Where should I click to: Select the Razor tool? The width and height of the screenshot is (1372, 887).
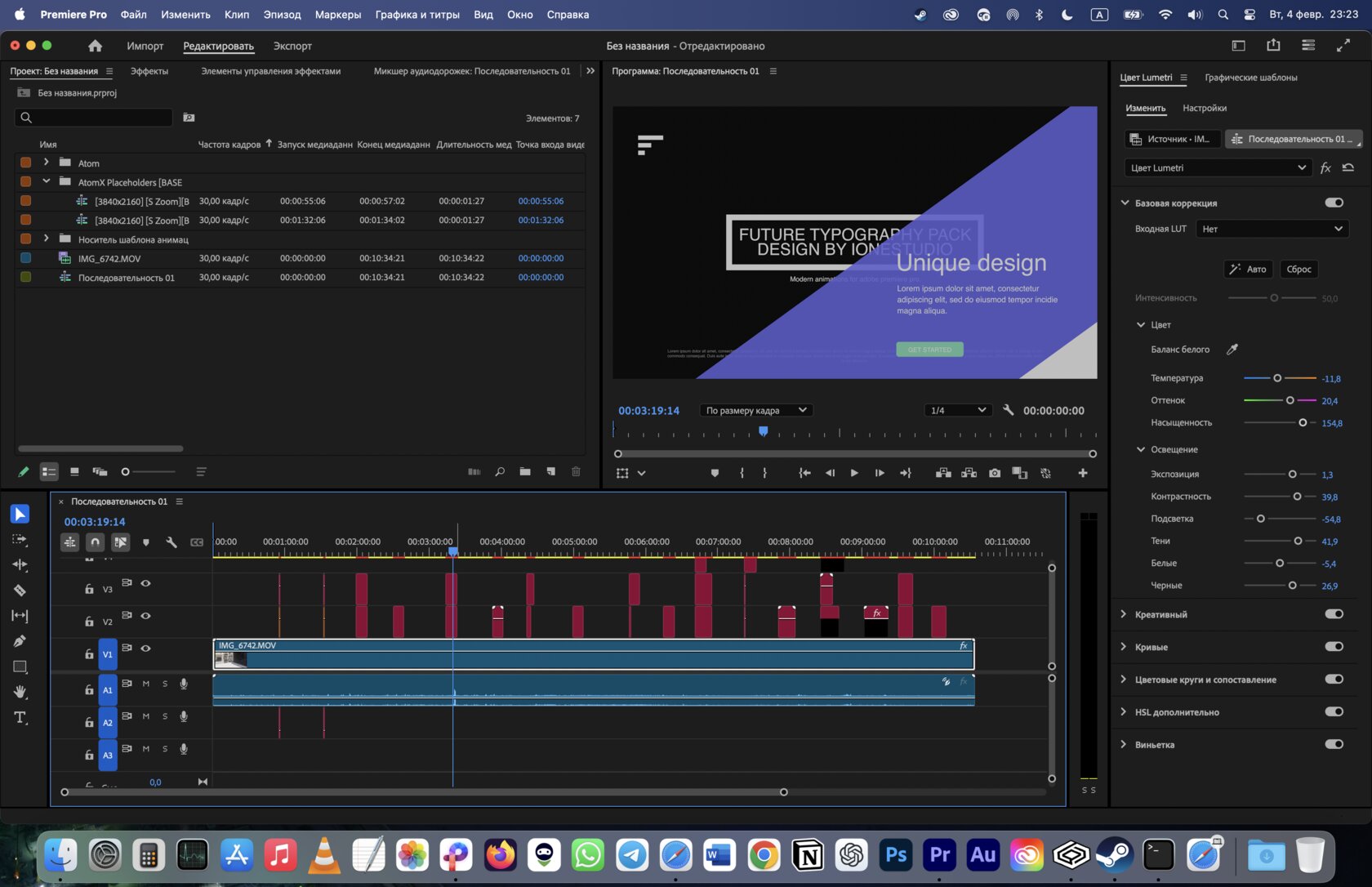pyautogui.click(x=20, y=590)
